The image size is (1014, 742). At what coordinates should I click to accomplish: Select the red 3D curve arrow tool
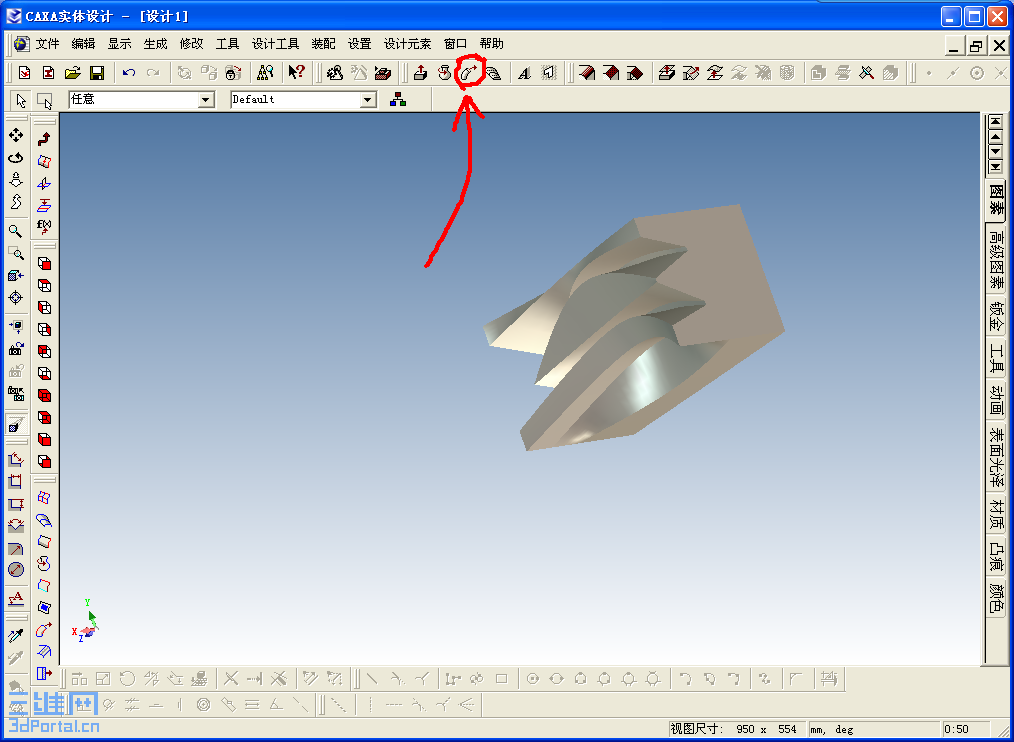tap(44, 139)
